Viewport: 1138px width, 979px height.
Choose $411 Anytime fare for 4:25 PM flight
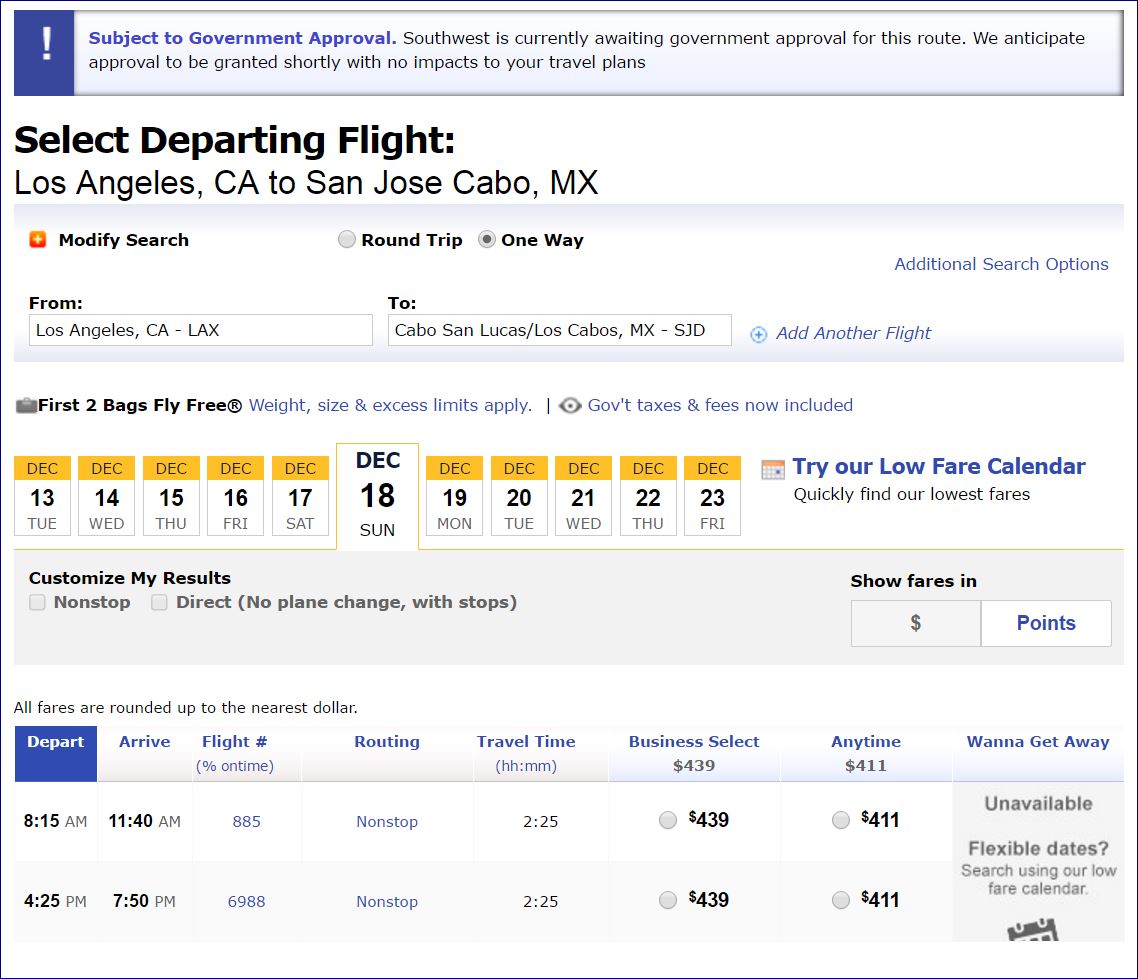(x=841, y=901)
